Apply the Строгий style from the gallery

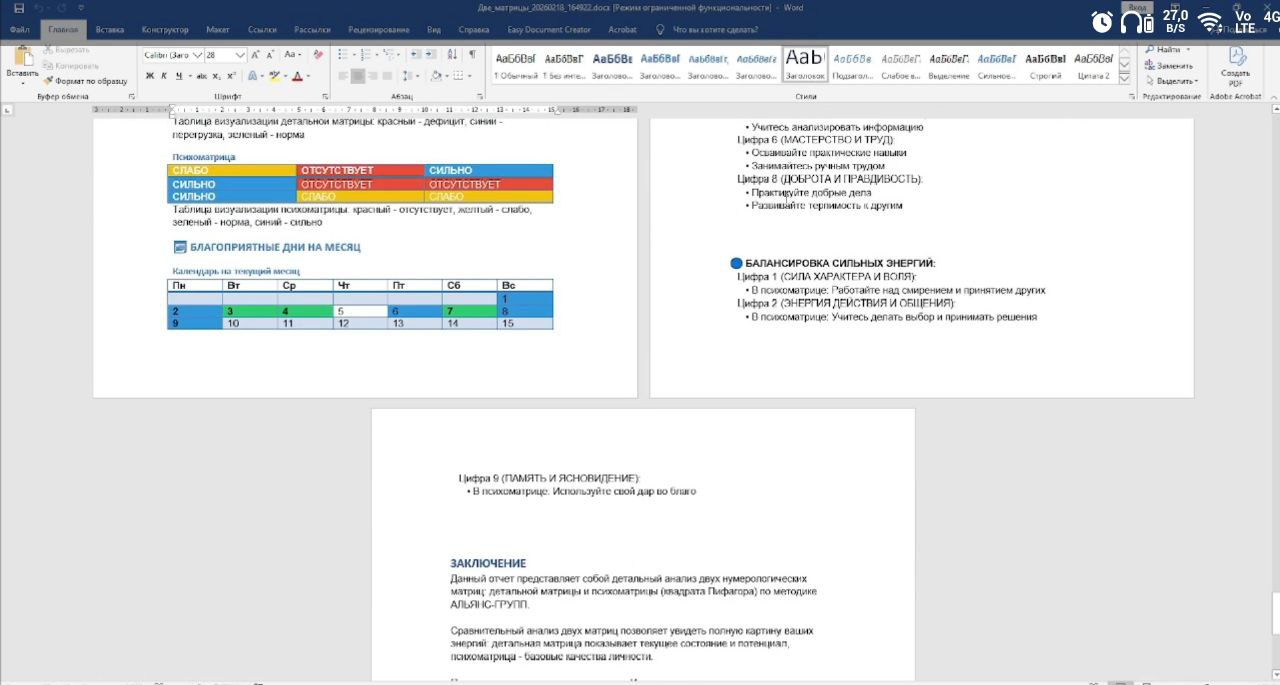1045,65
